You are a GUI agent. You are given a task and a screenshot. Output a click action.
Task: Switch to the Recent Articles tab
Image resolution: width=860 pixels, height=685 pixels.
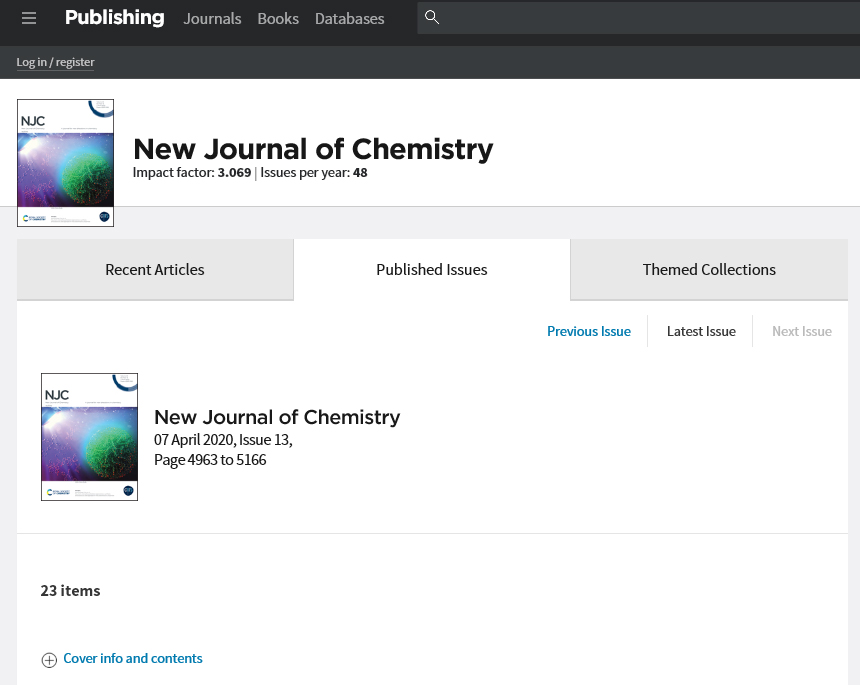(x=155, y=269)
